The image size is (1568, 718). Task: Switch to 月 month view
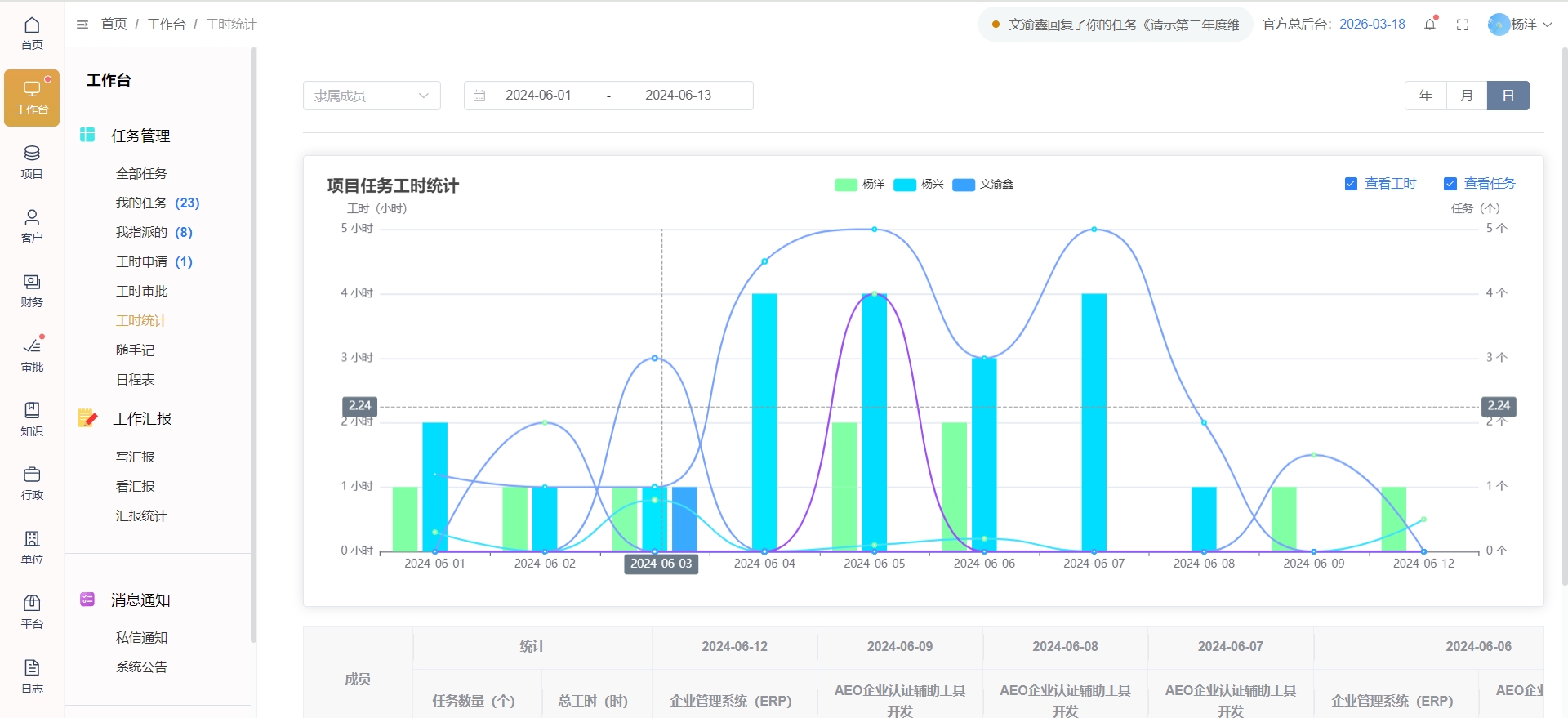pos(1467,96)
